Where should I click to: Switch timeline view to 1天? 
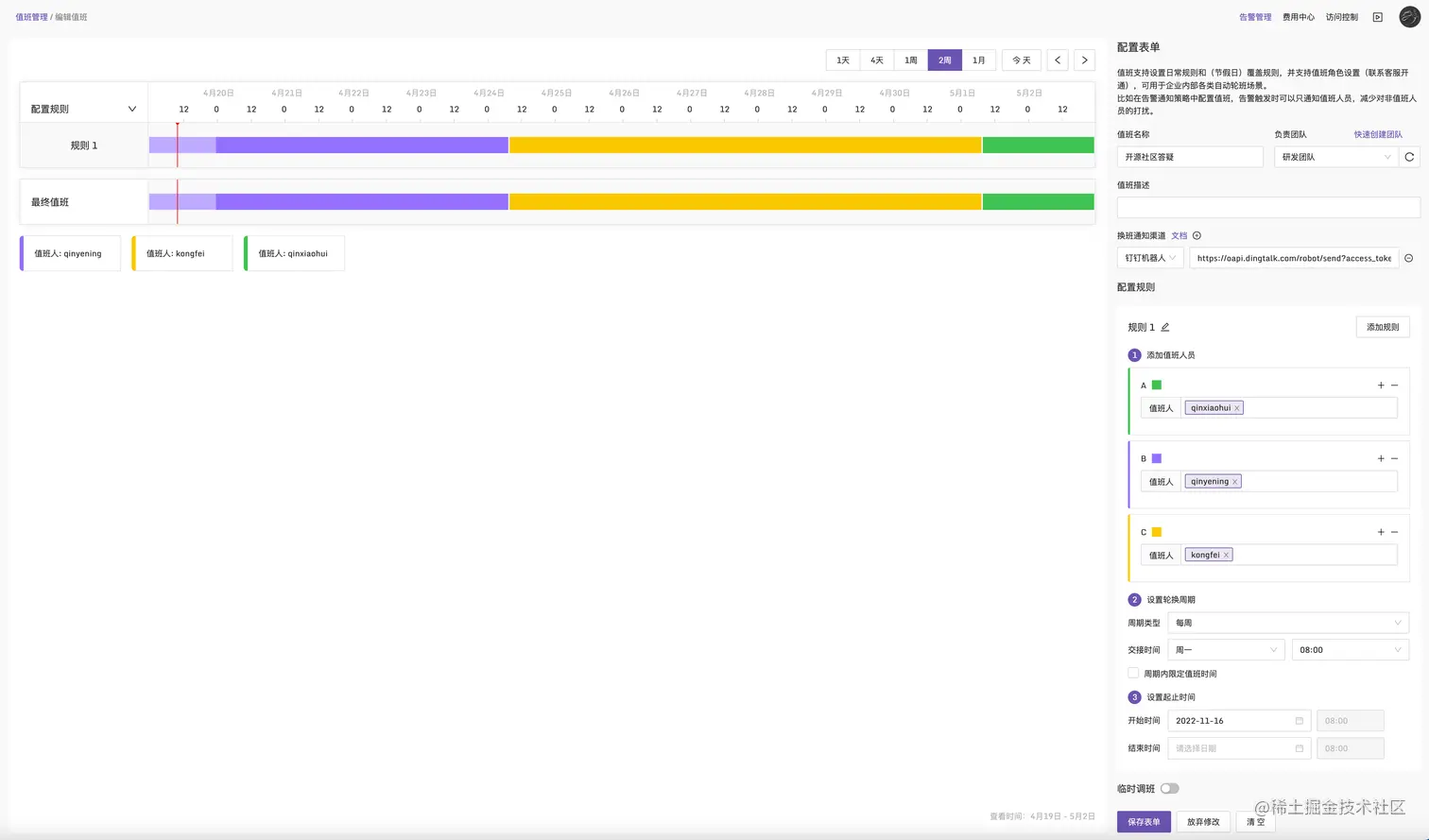click(843, 60)
